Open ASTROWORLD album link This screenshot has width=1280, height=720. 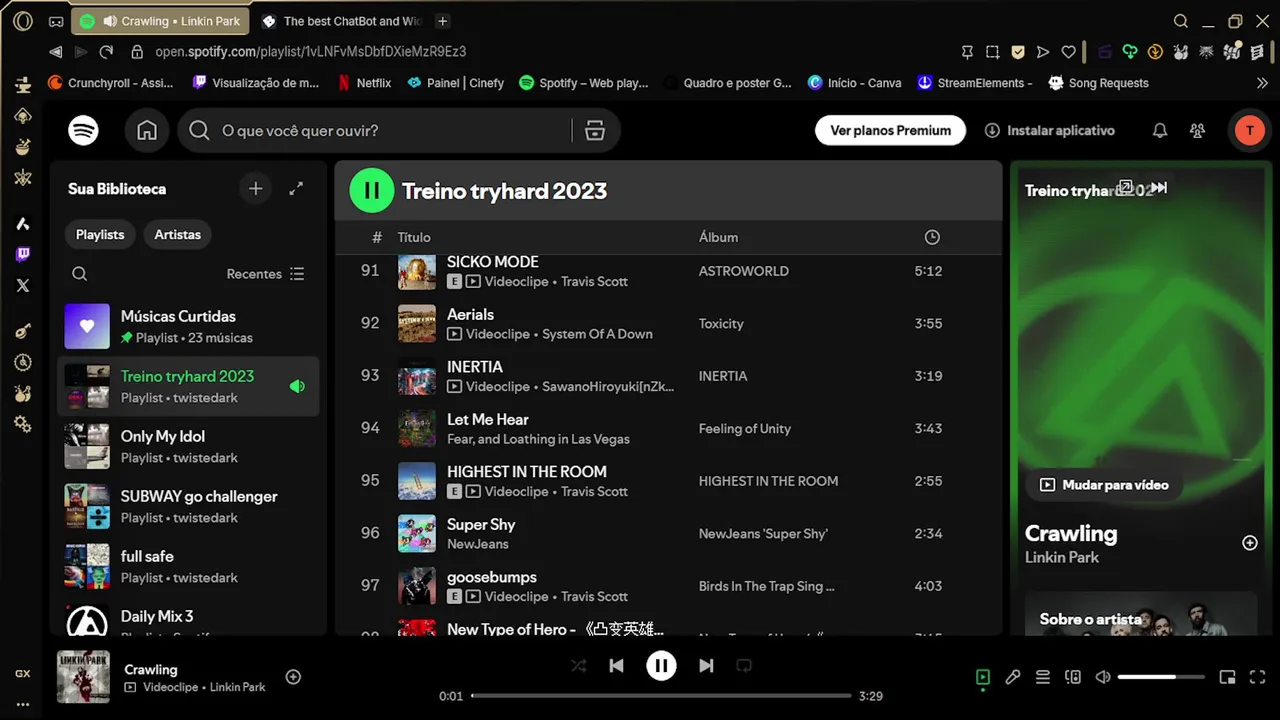click(743, 271)
